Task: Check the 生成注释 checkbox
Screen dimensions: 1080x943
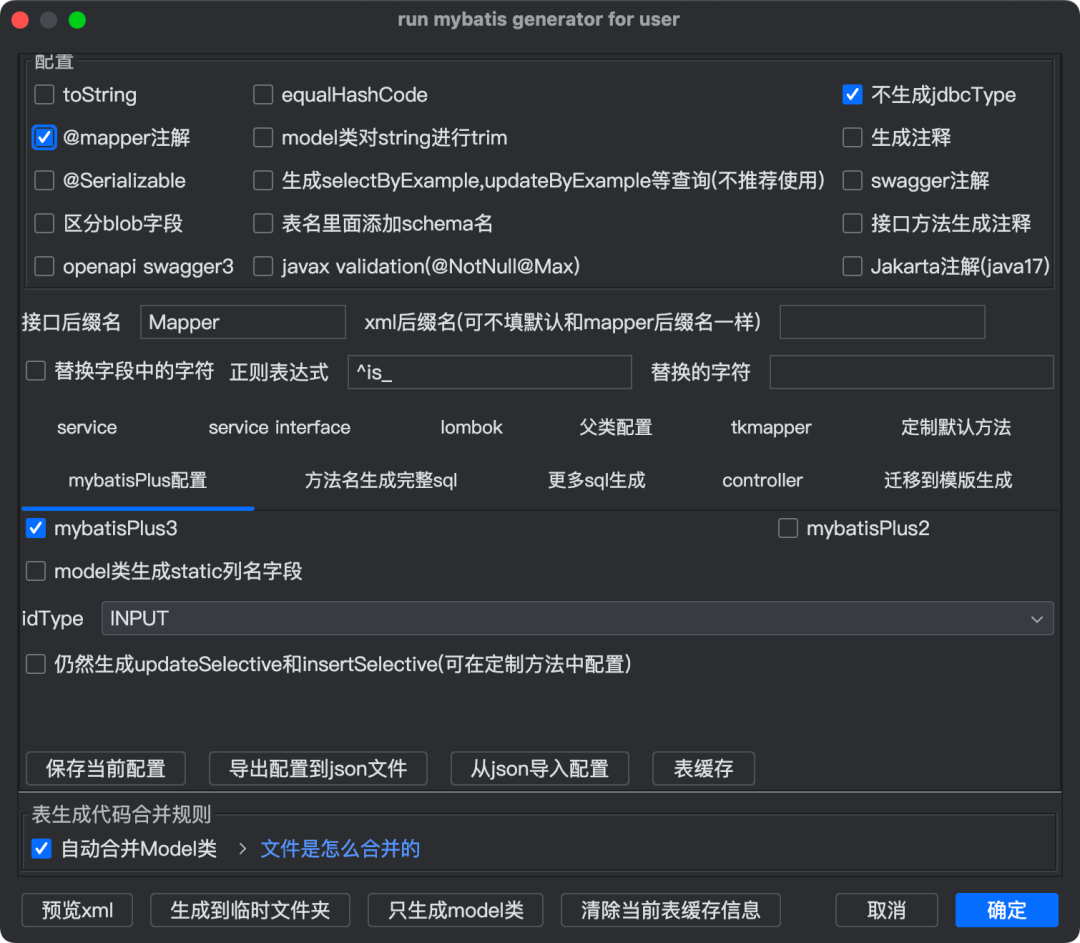Action: point(852,138)
